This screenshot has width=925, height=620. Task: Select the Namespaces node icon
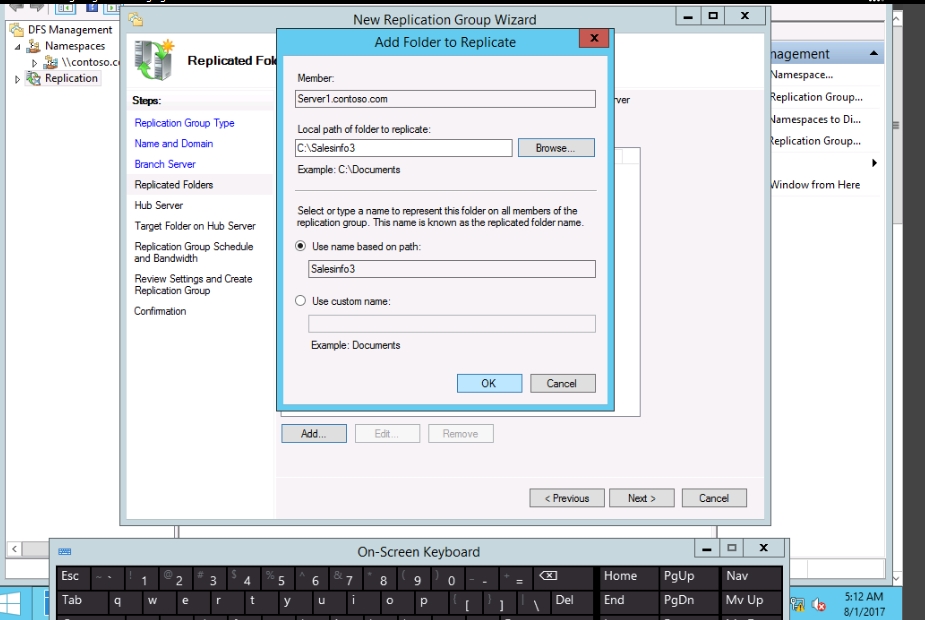pyautogui.click(x=34, y=46)
